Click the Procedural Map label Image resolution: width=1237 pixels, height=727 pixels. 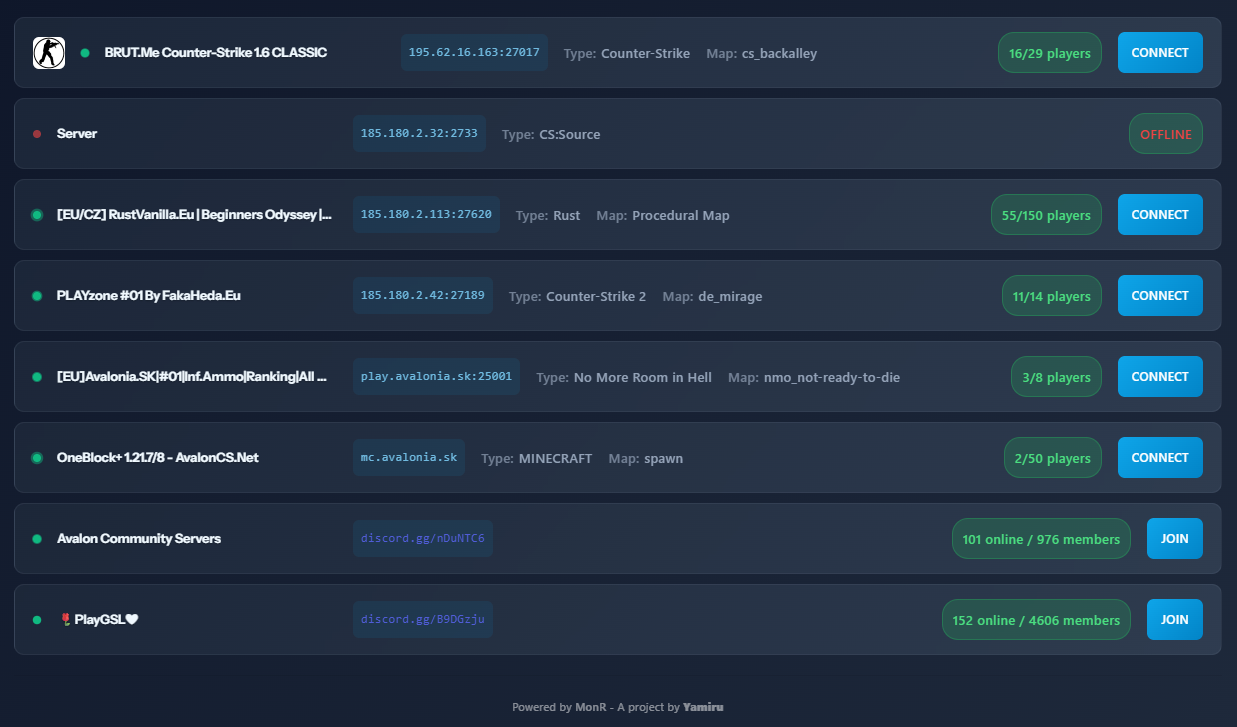pos(681,216)
